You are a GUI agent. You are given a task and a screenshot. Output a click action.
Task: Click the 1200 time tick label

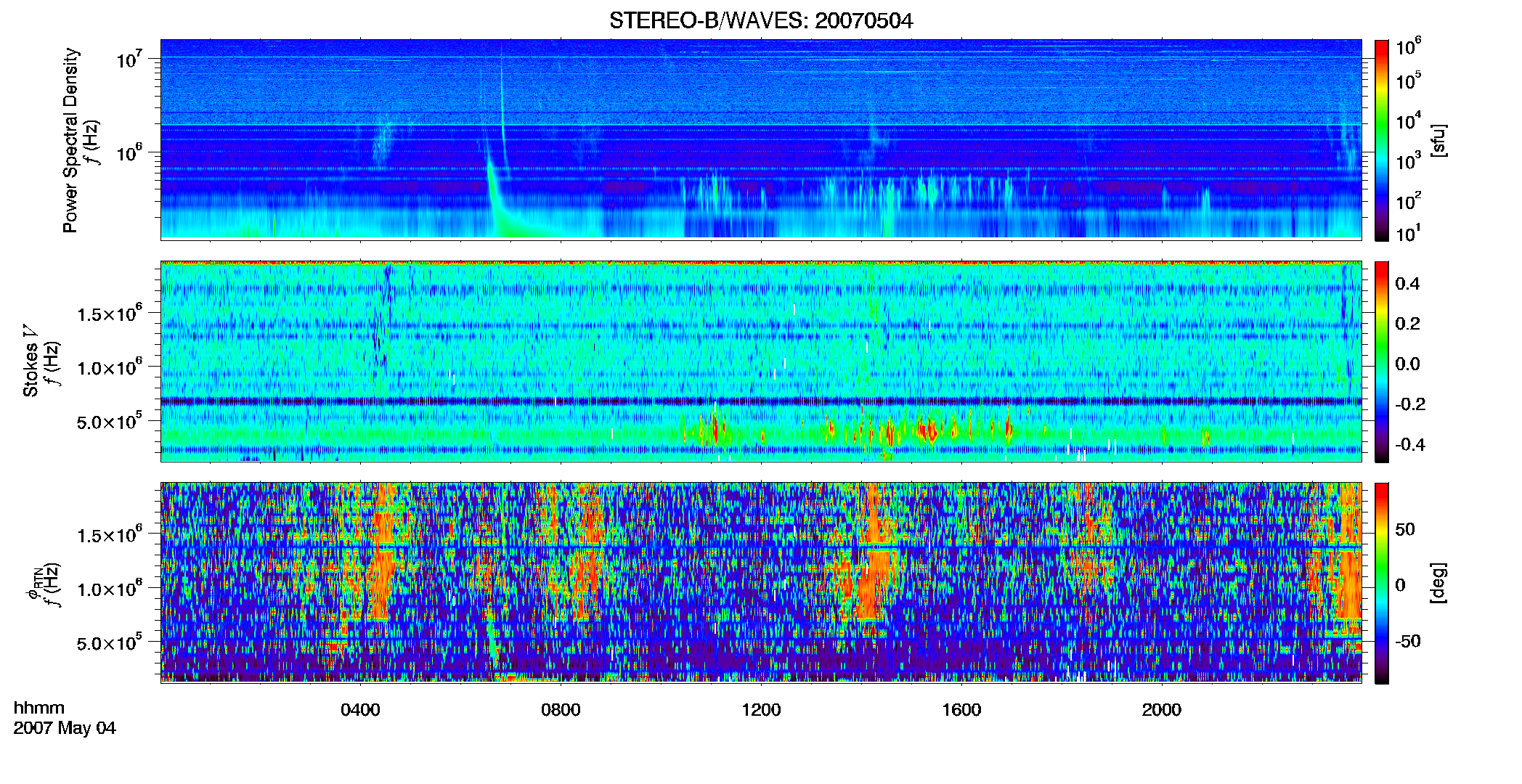[761, 710]
